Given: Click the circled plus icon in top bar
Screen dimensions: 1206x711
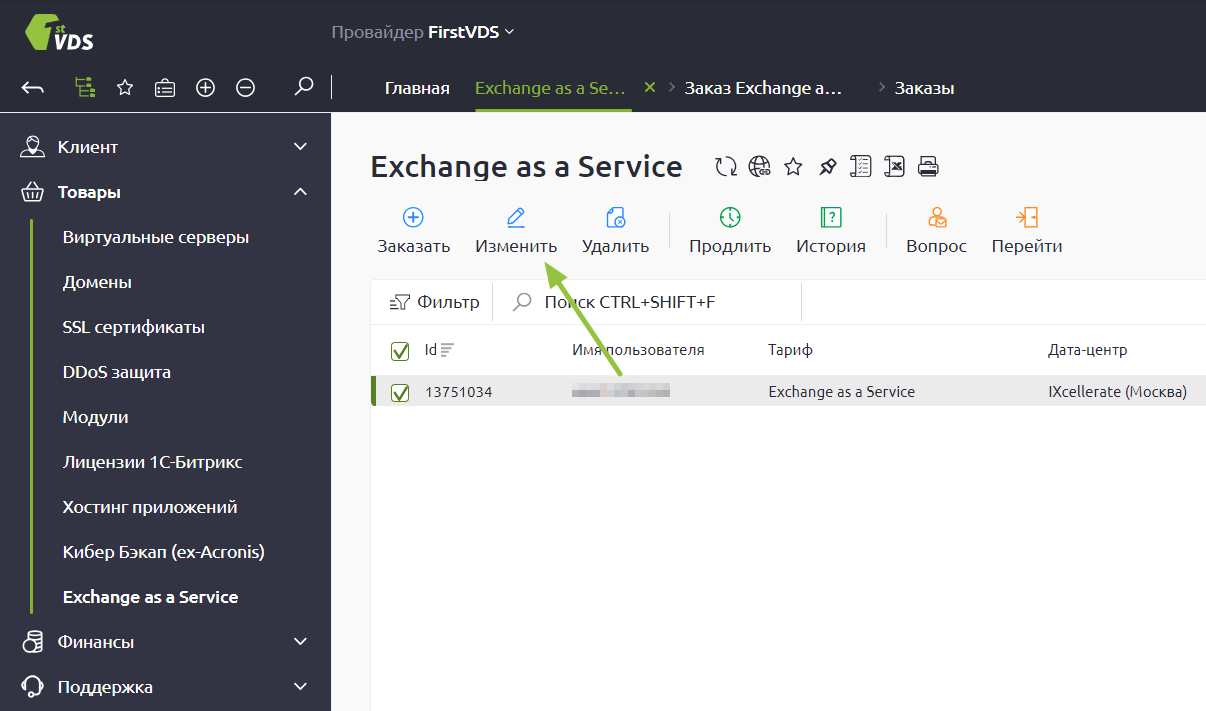Looking at the screenshot, I should point(205,88).
